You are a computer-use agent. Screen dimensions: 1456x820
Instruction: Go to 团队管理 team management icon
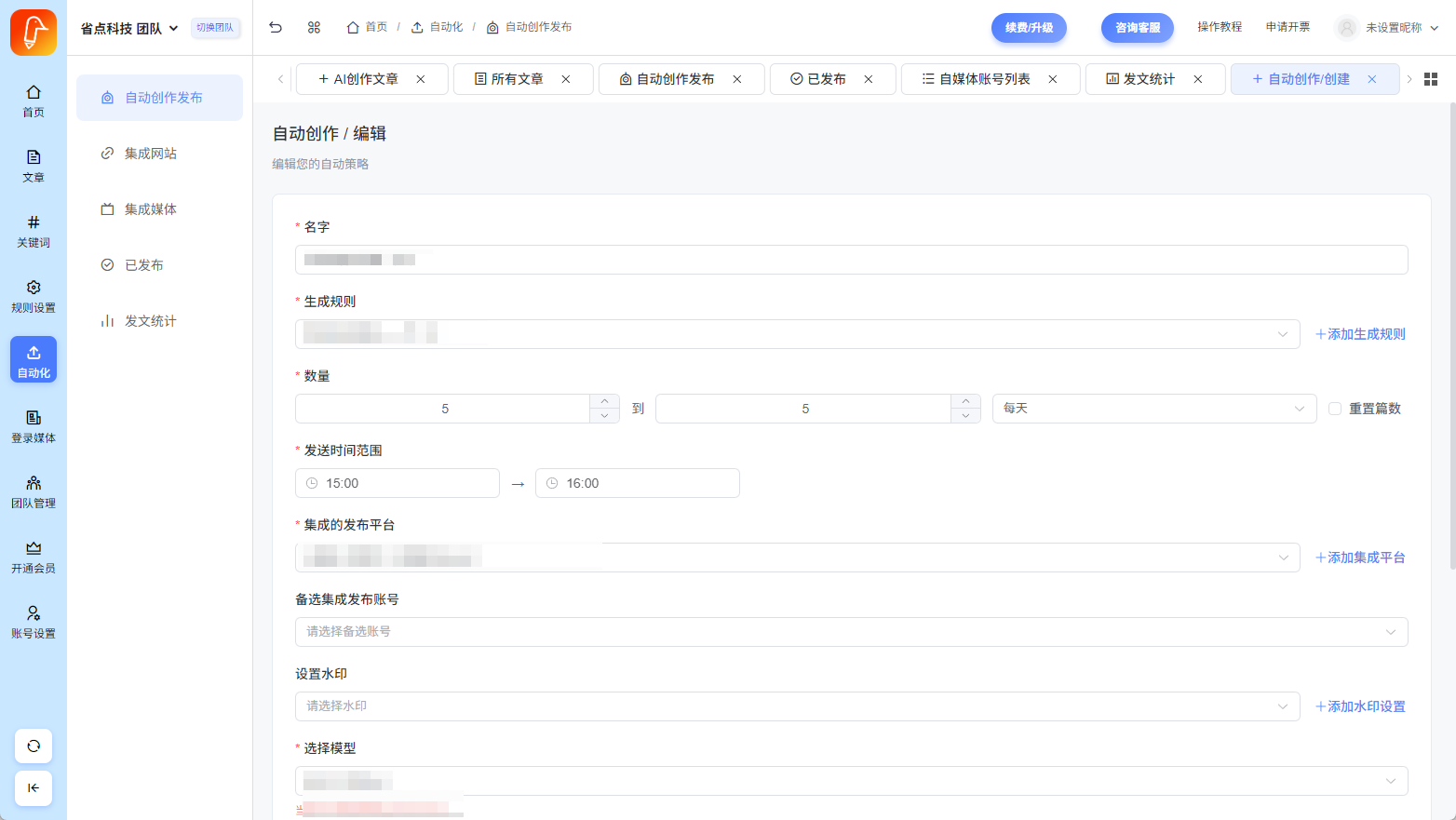(x=34, y=491)
